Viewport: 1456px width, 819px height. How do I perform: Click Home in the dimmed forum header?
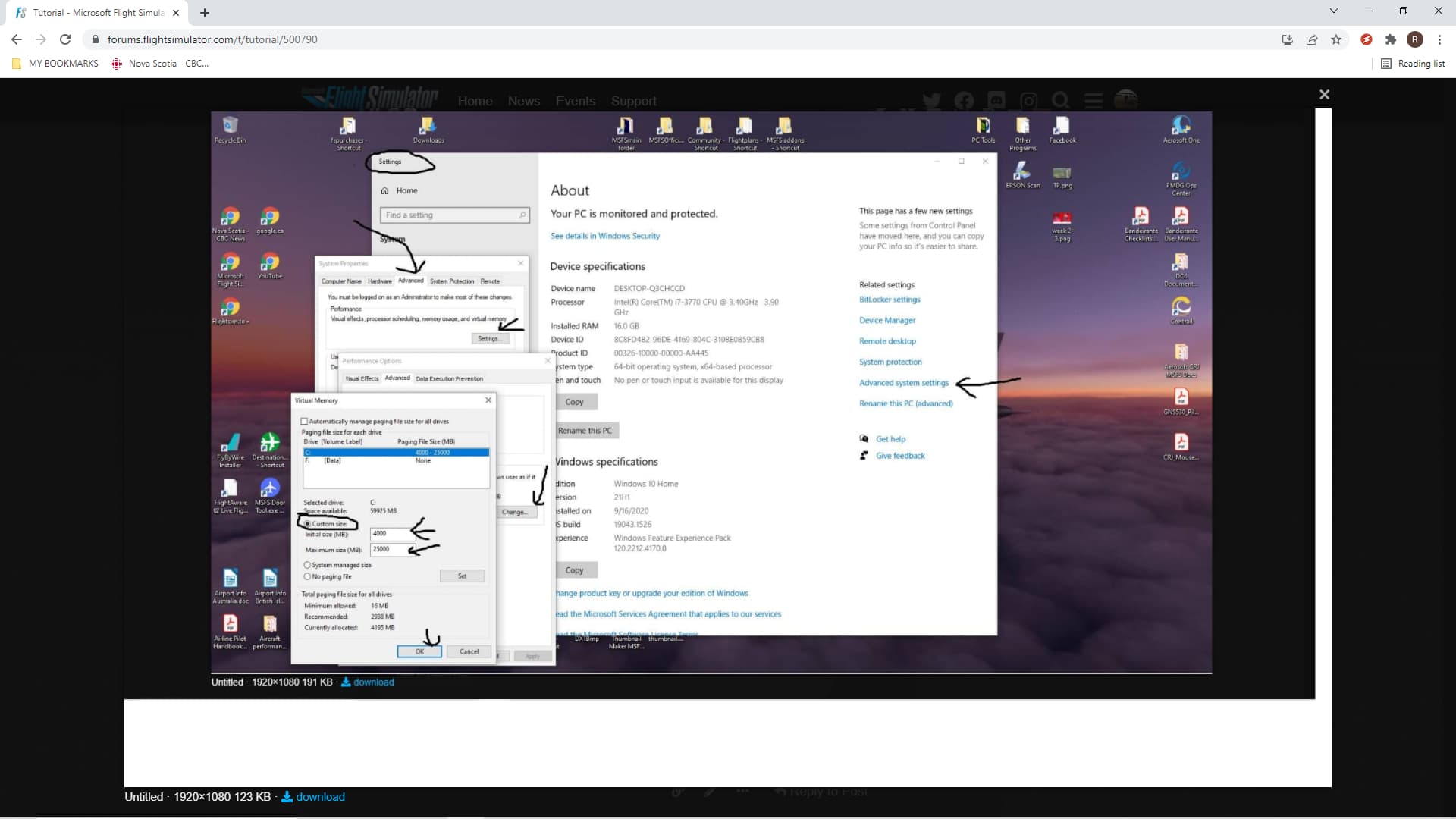475,101
